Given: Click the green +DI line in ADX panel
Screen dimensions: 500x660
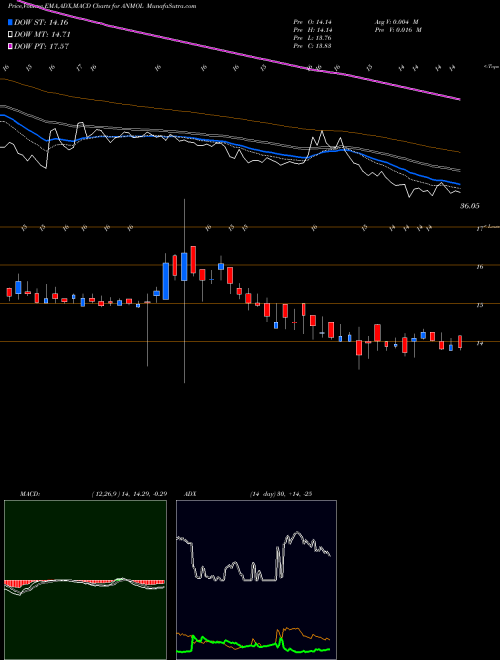Looking at the screenshot, I should pos(253,648).
